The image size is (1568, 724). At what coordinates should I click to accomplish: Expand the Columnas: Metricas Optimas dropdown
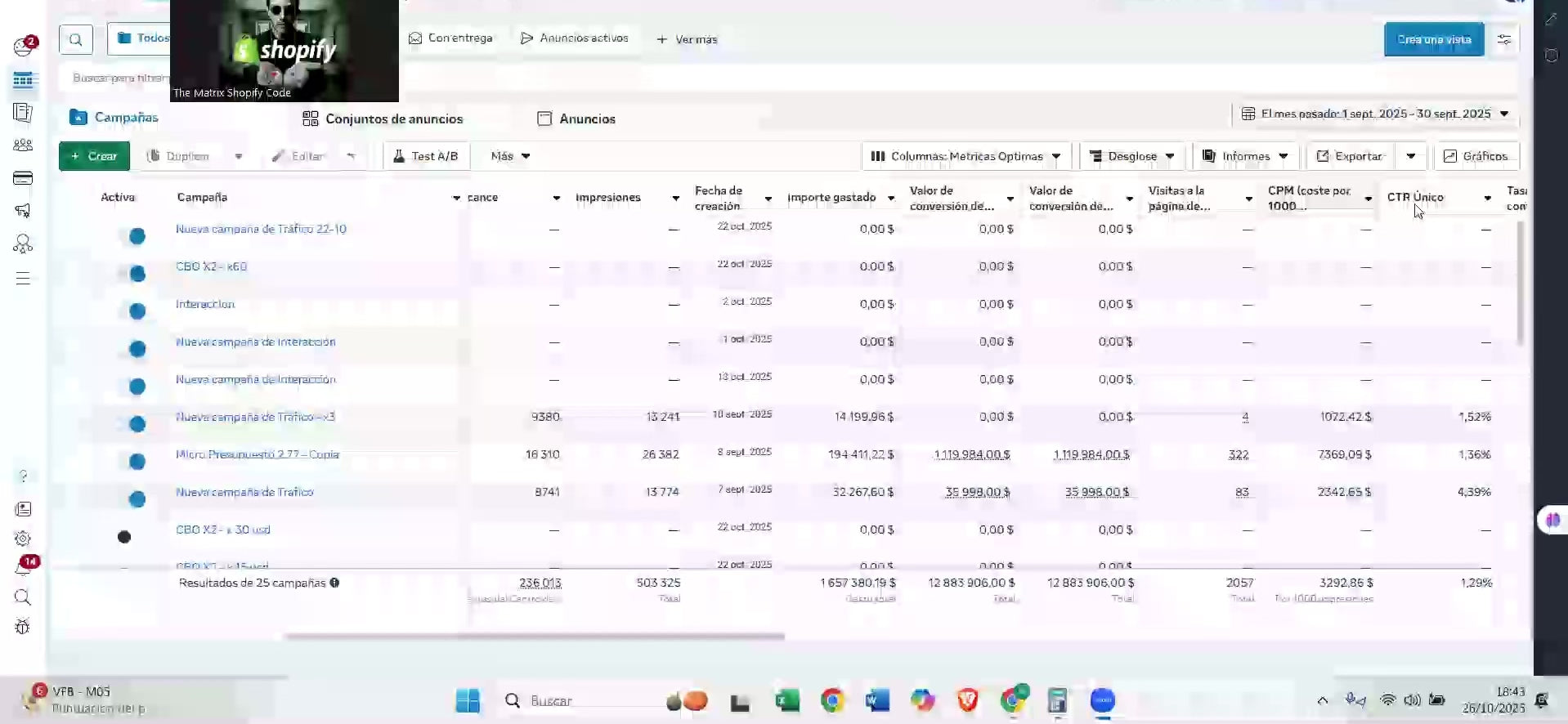pos(965,156)
